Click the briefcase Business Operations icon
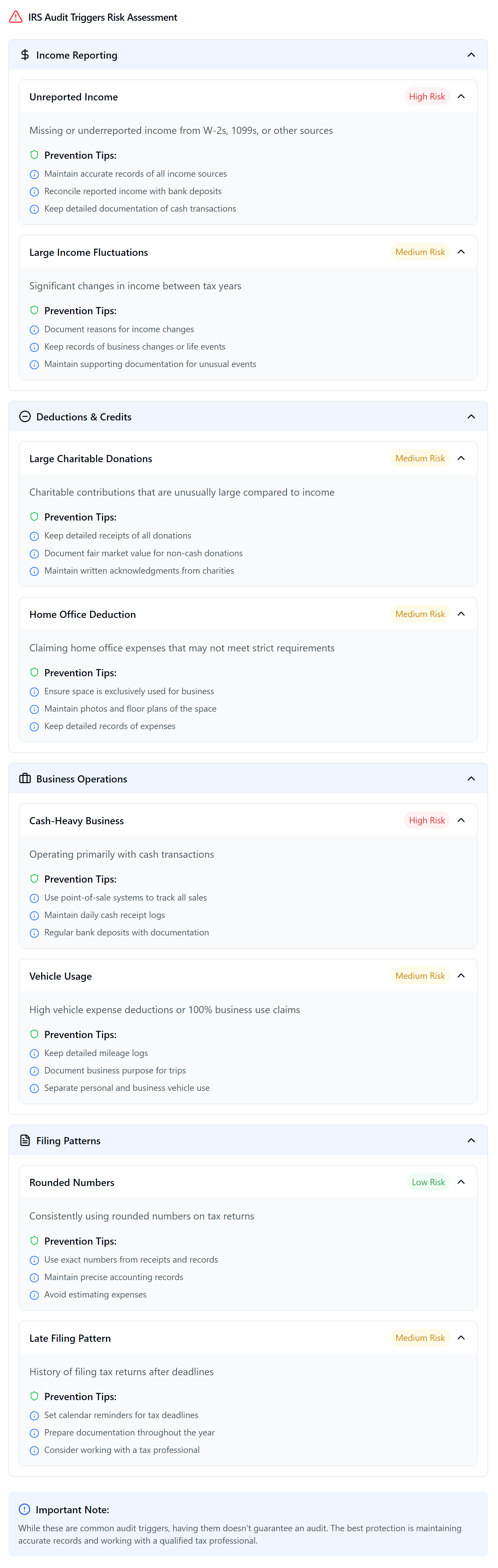This screenshot has width=498, height=1568. (25, 779)
